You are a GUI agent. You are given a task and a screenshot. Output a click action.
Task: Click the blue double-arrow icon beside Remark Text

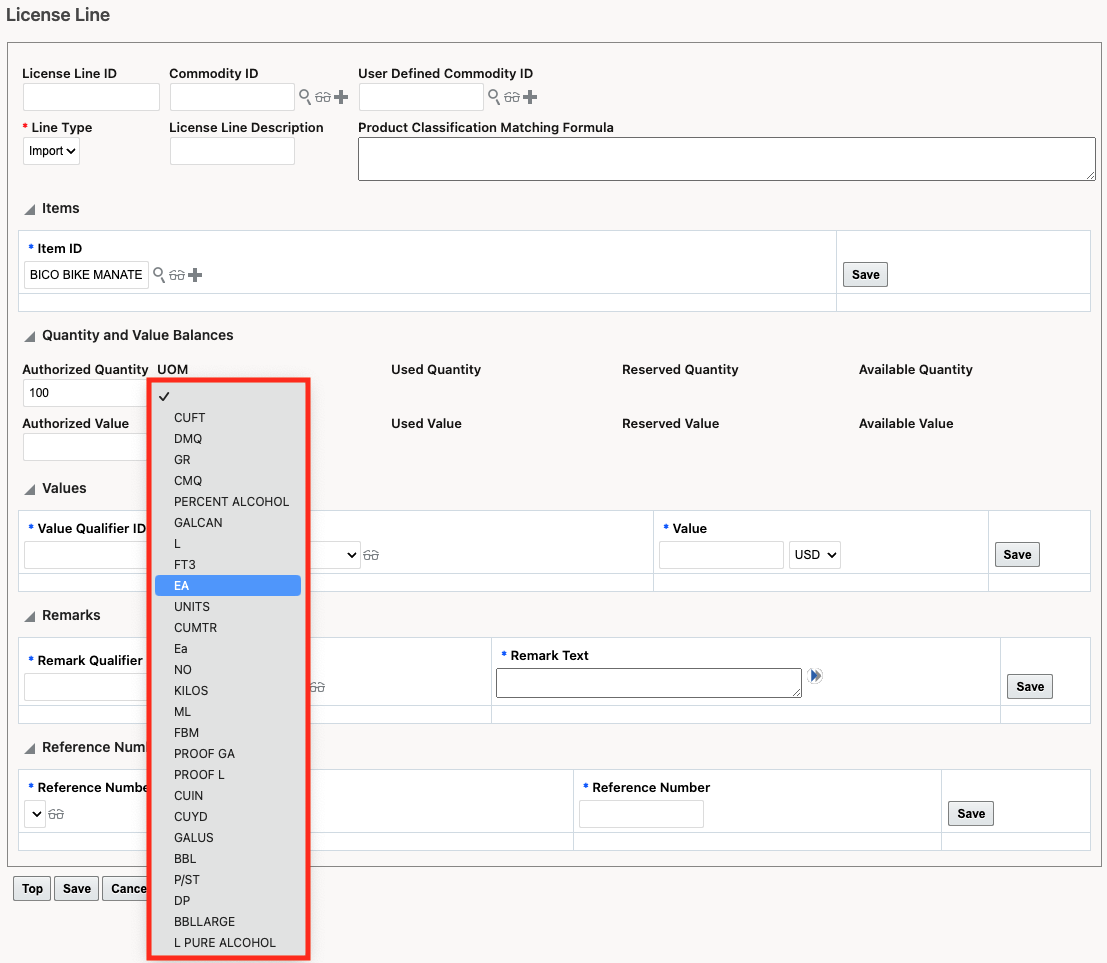pyautogui.click(x=815, y=675)
